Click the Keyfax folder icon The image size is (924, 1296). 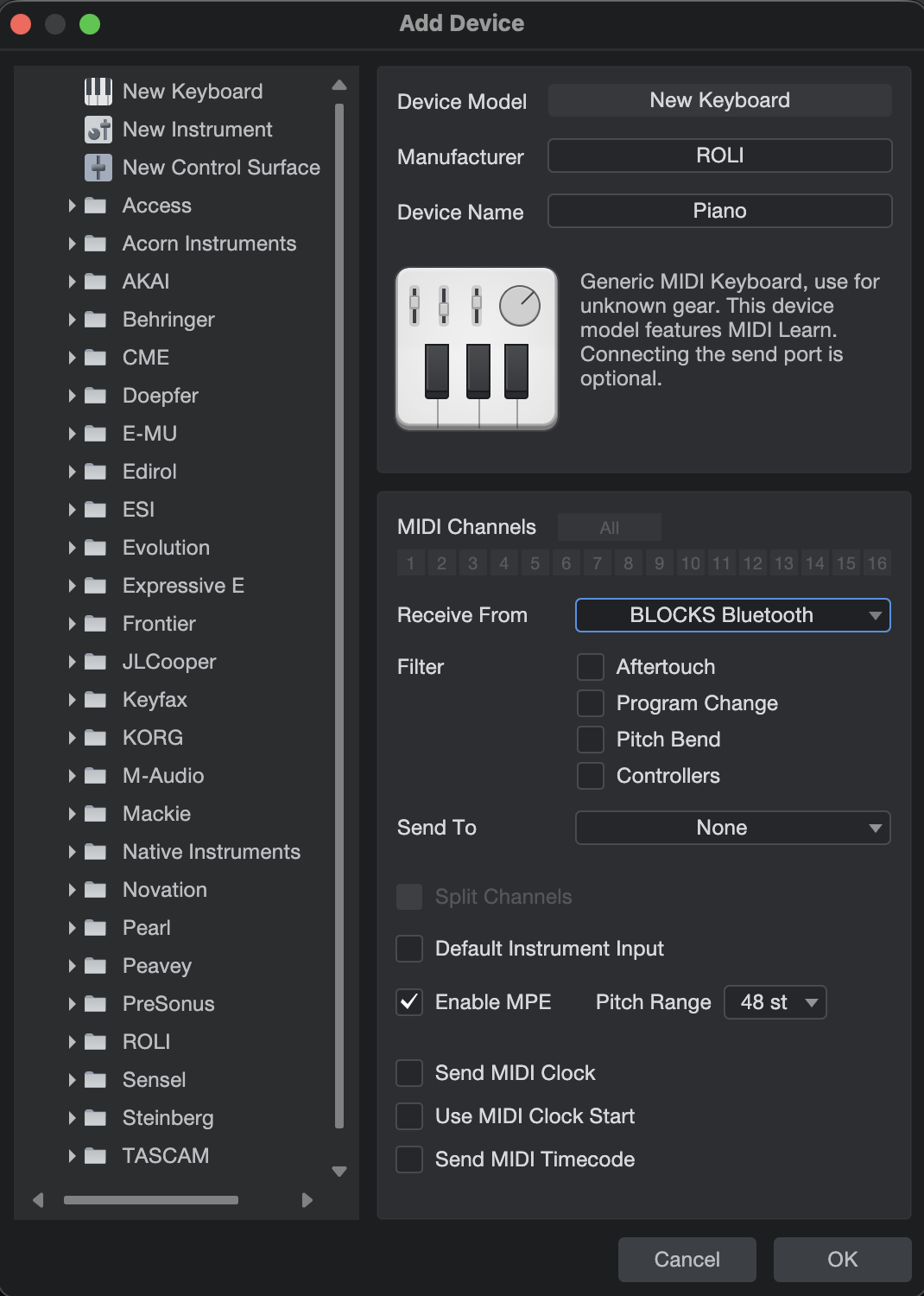(95, 700)
